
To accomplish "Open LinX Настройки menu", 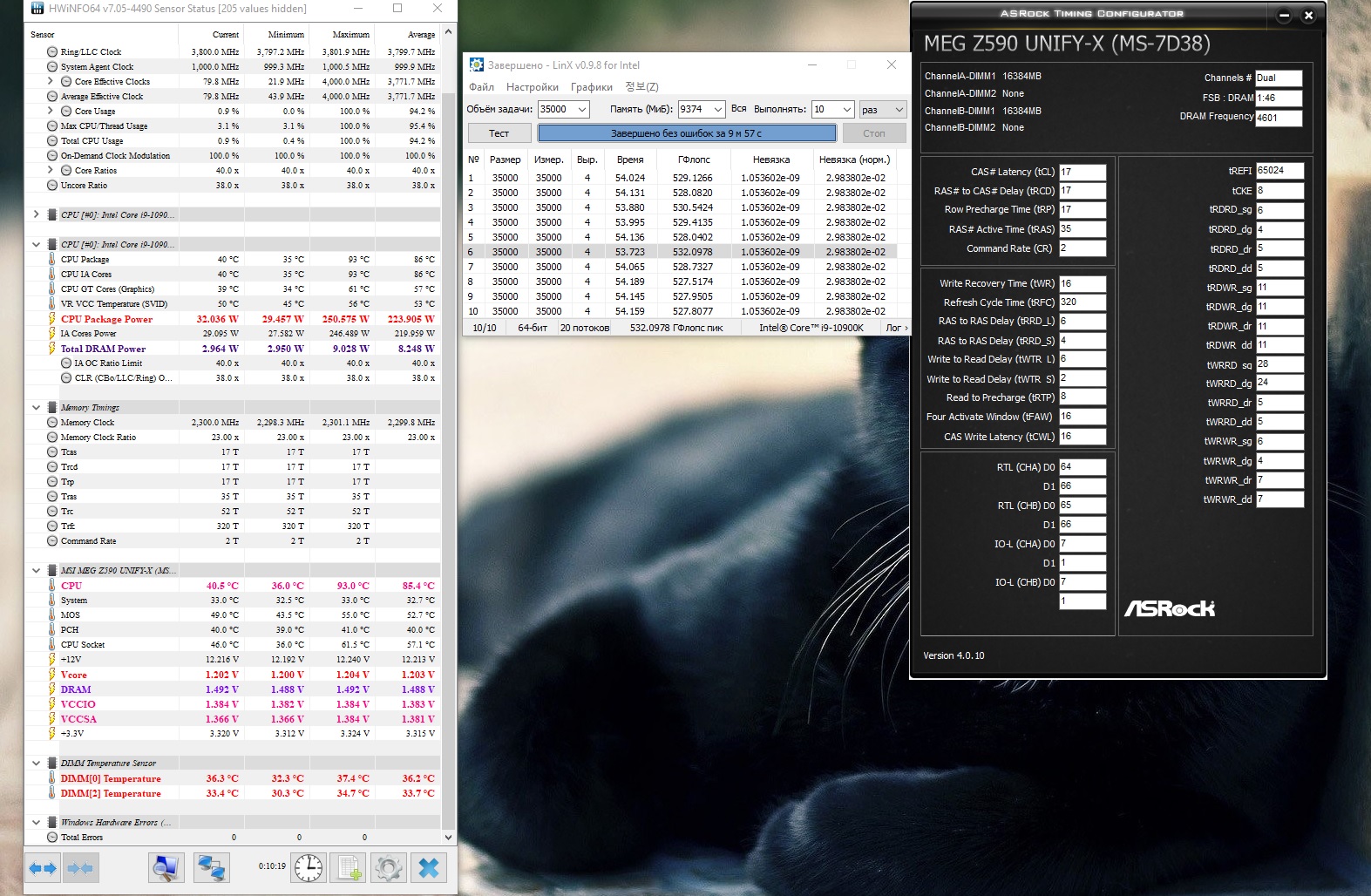I will click(533, 87).
